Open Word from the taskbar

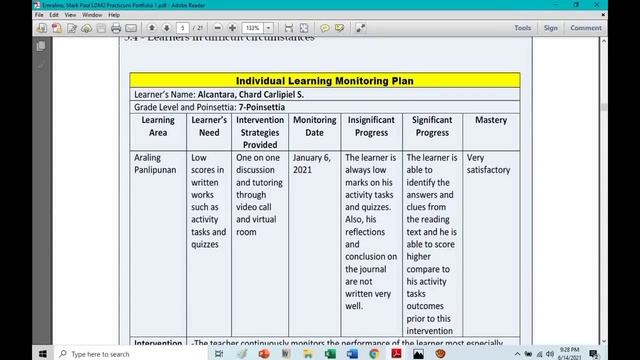coord(352,354)
